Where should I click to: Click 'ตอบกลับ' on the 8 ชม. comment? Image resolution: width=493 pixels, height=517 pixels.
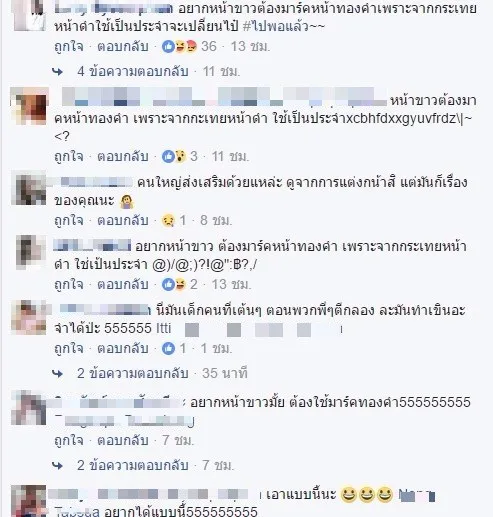click(123, 221)
